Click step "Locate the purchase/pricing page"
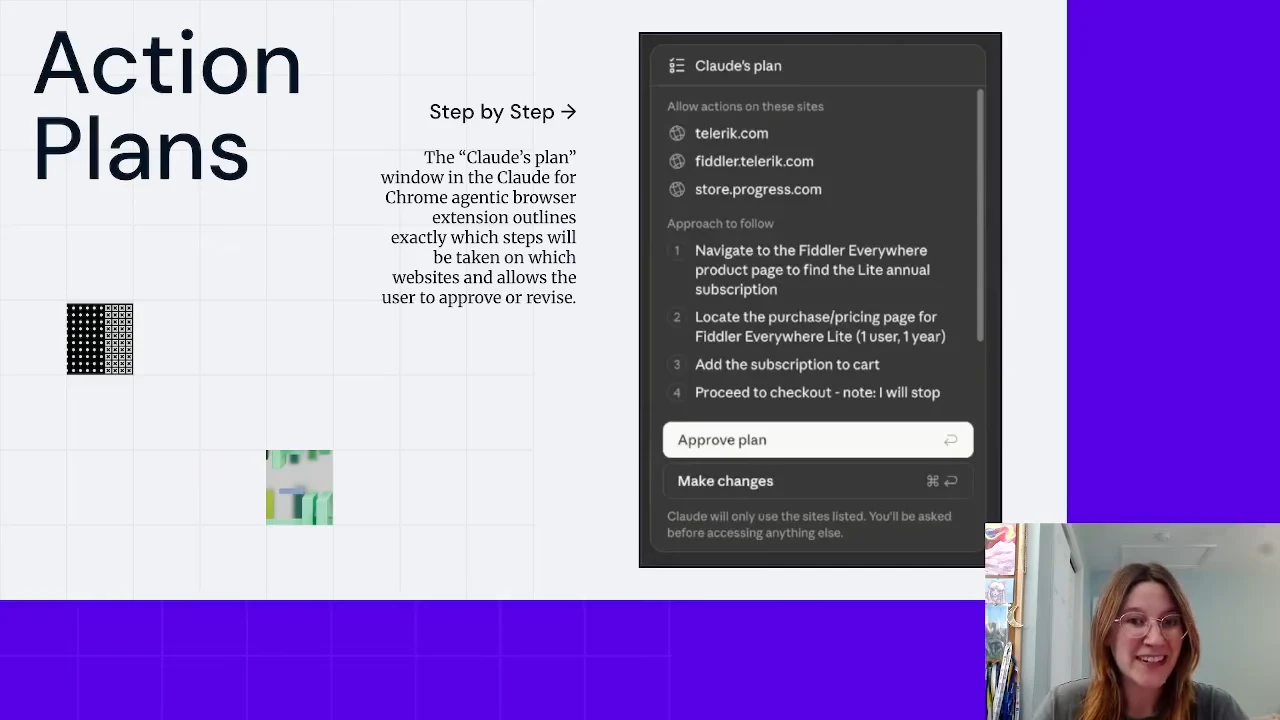The image size is (1280, 720). pyautogui.click(x=820, y=327)
